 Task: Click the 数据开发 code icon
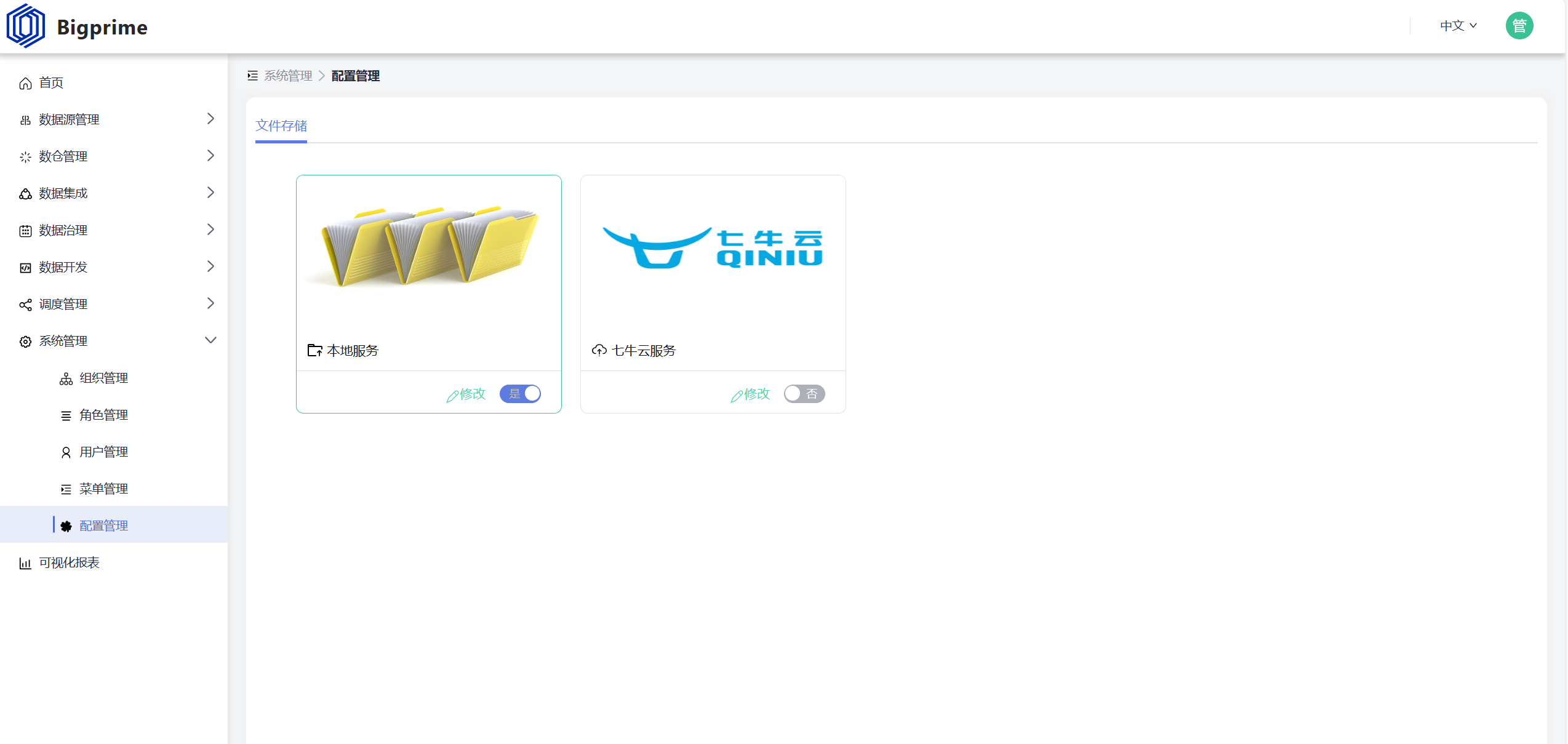coord(25,268)
